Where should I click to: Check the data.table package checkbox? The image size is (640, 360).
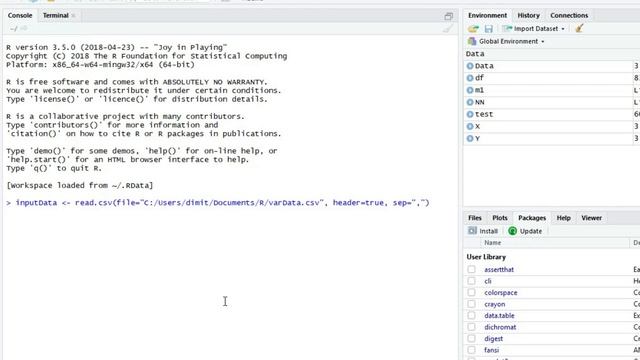coord(471,316)
